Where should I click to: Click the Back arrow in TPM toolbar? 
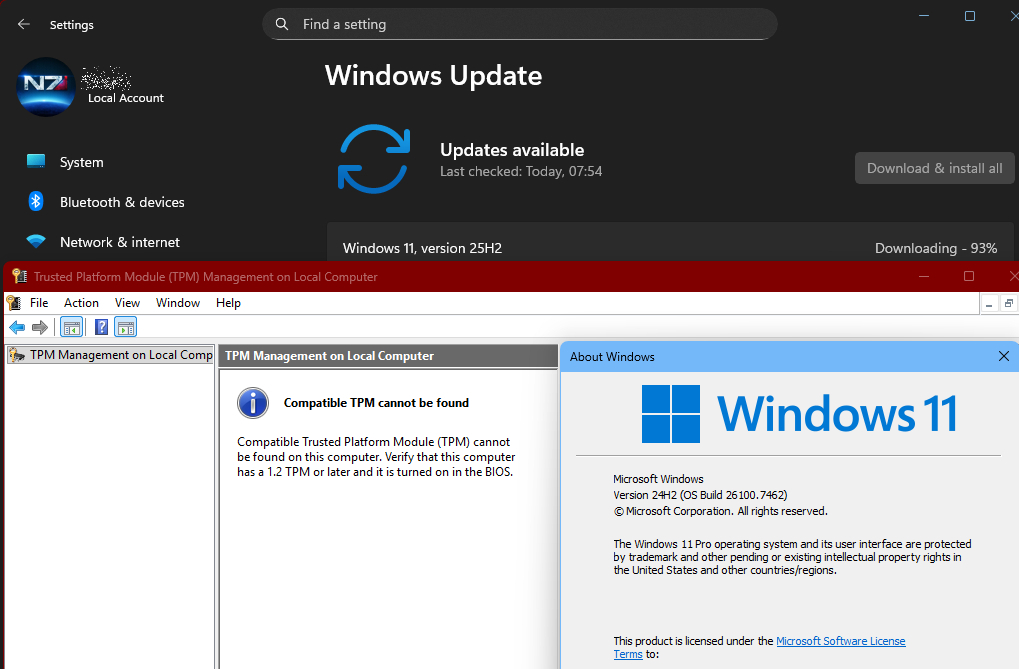[17, 327]
